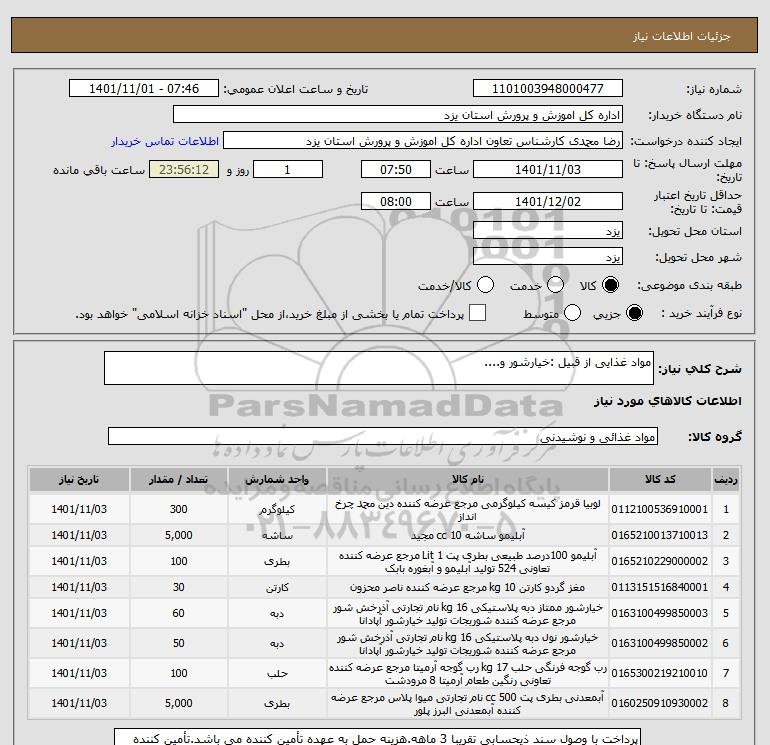Click the کیلوگرم unit in row 1
Image resolution: width=770 pixels, height=745 pixels.
point(277,510)
